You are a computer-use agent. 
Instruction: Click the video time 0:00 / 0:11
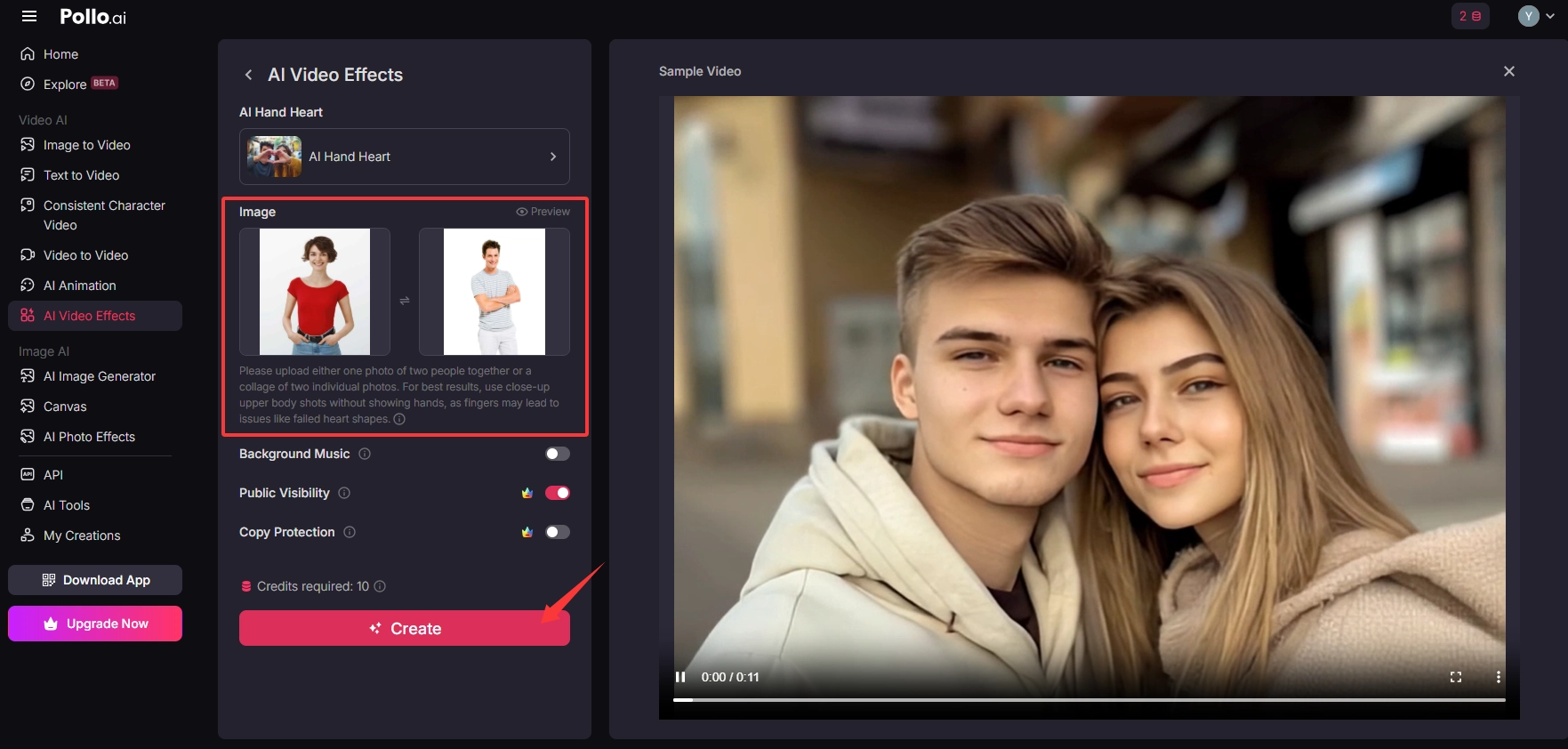[x=730, y=677]
